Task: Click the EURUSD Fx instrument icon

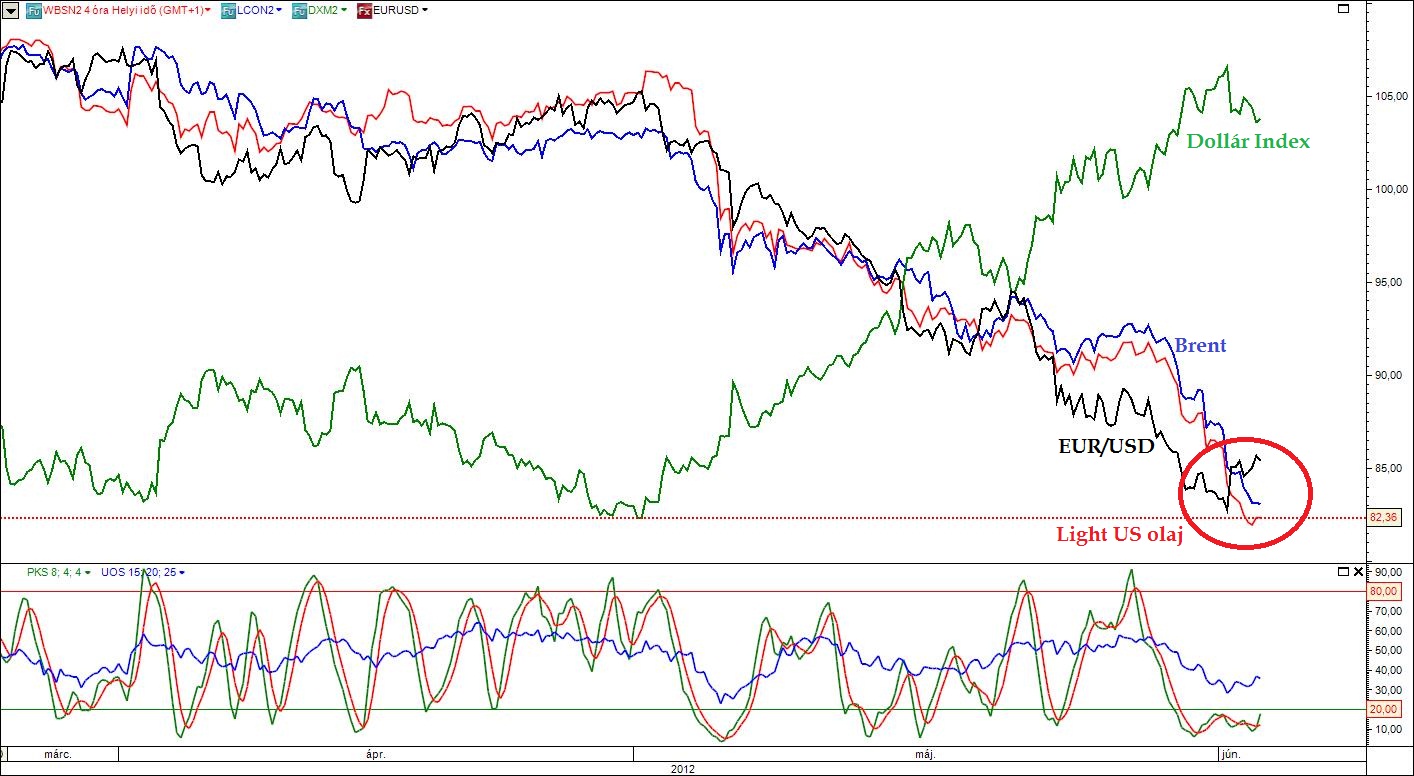Action: (364, 10)
